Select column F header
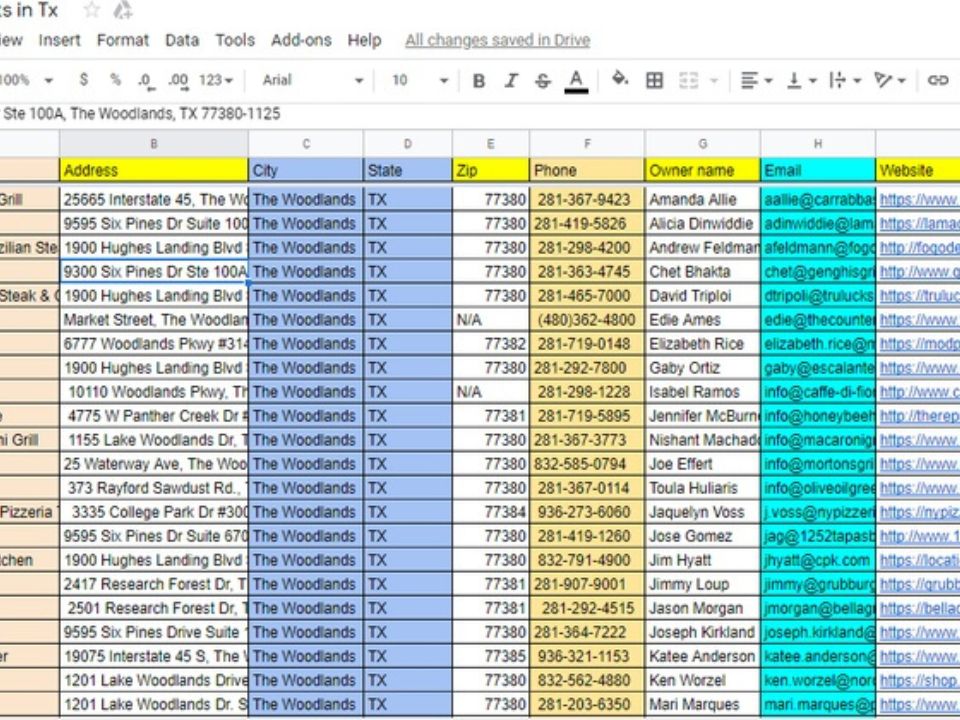This screenshot has height=720, width=960. click(x=587, y=144)
